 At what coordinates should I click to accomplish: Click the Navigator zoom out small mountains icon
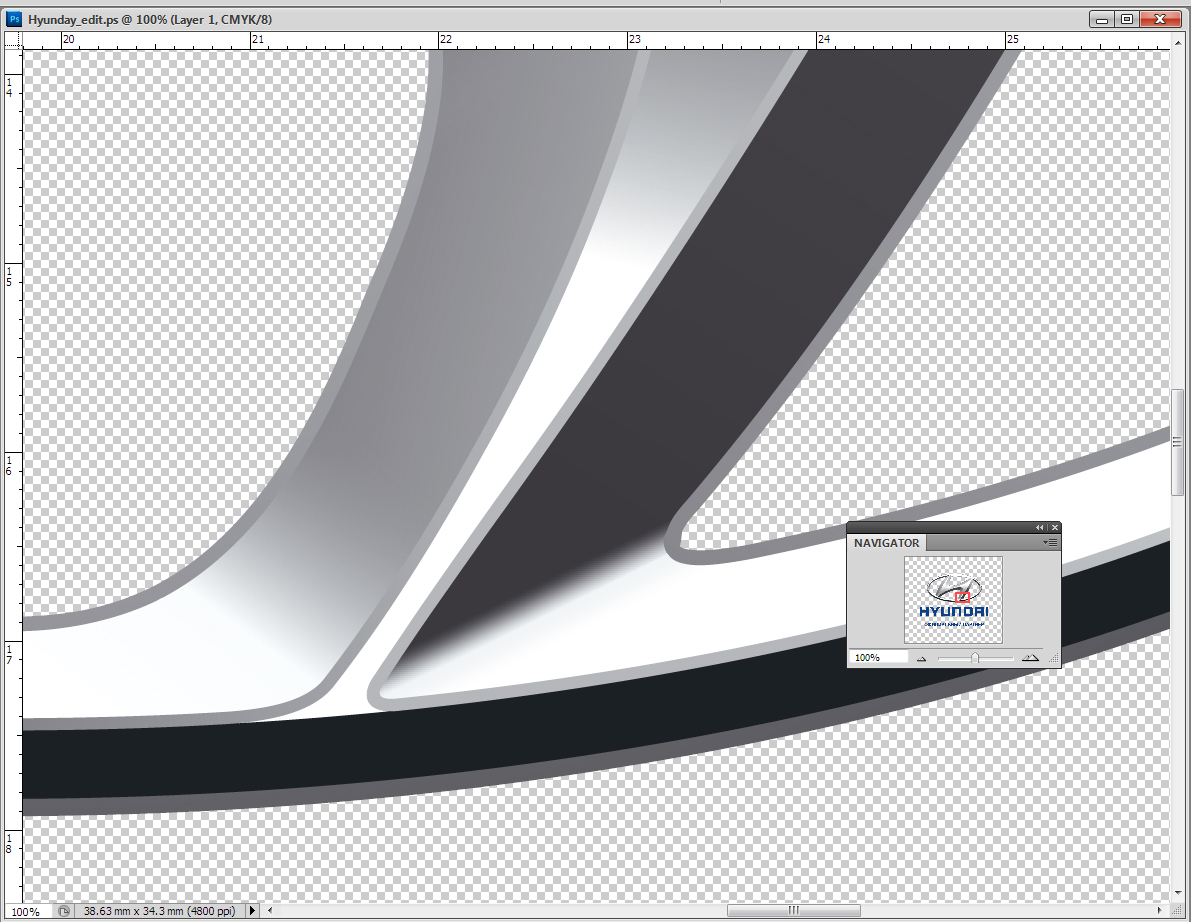[921, 658]
